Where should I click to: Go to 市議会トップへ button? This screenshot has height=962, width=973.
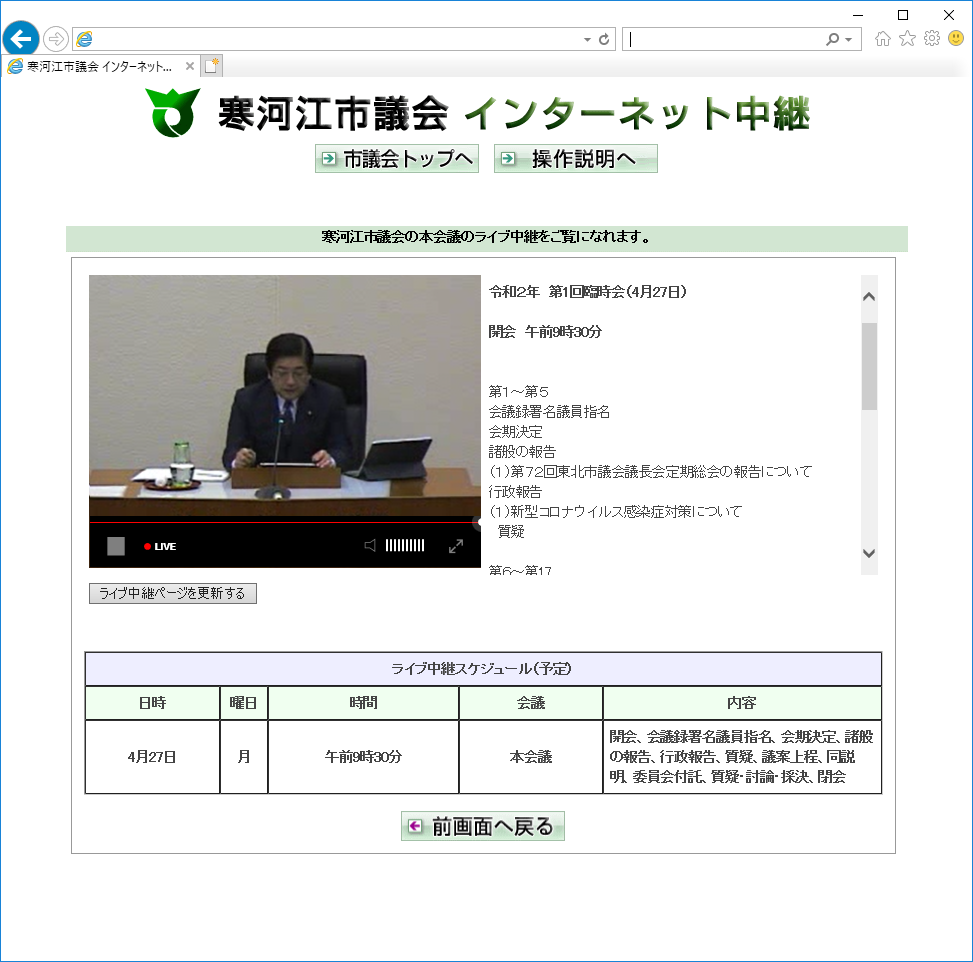[x=397, y=159]
